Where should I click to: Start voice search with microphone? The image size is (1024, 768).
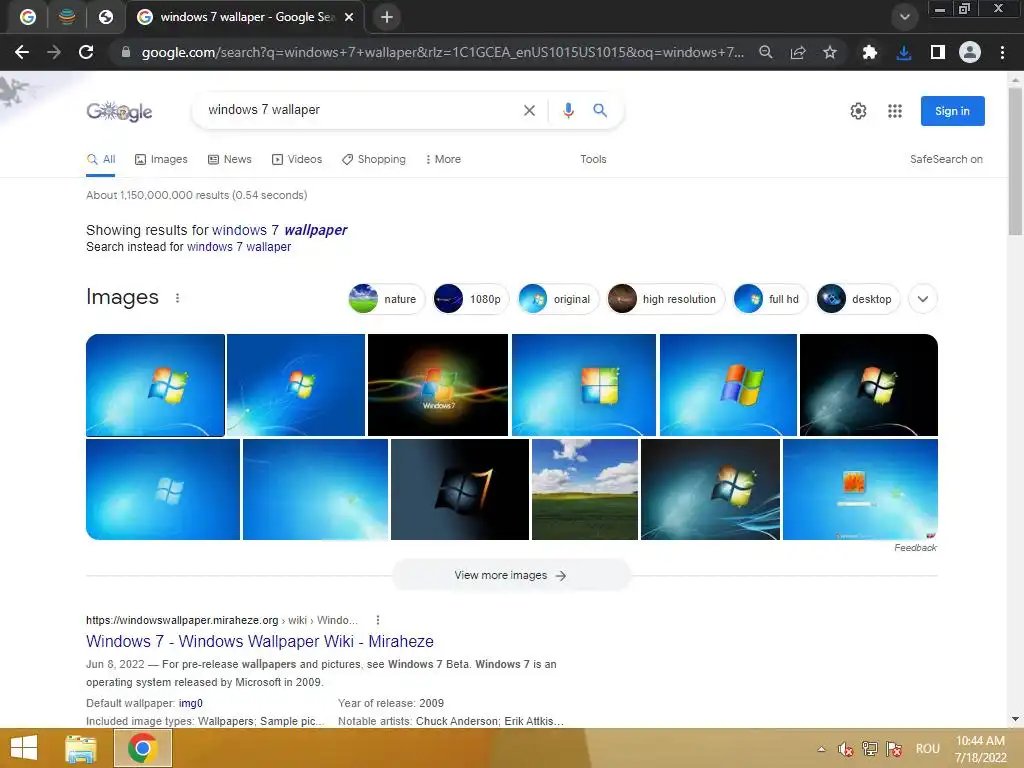pyautogui.click(x=568, y=110)
